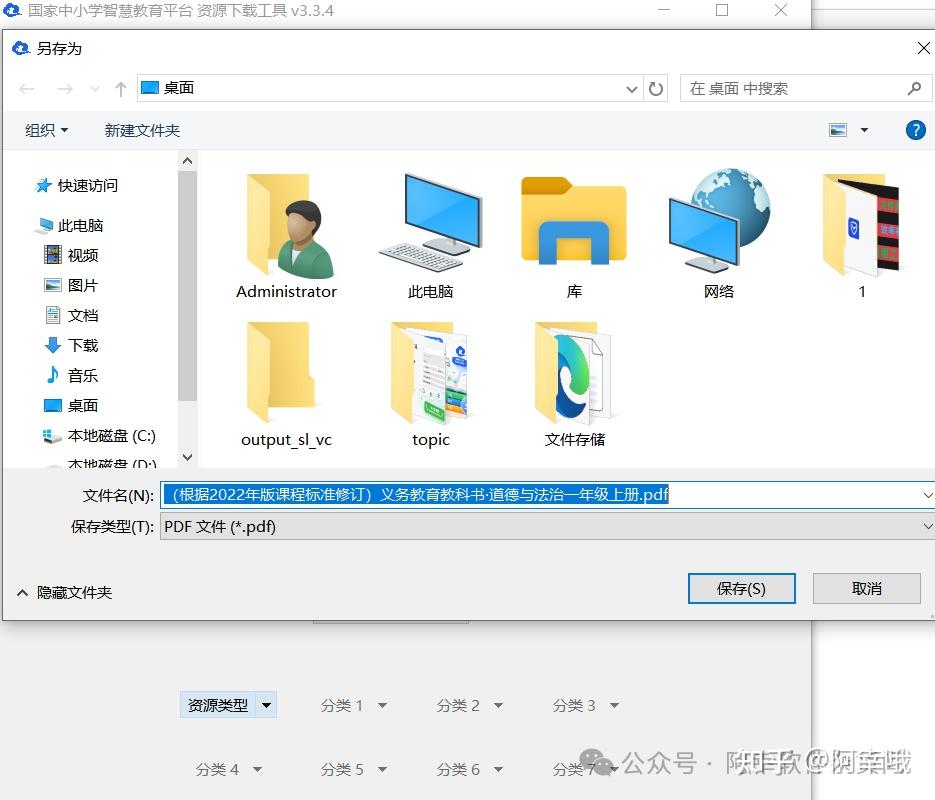Open the 网络 network icon
This screenshot has width=935, height=800.
tap(719, 235)
